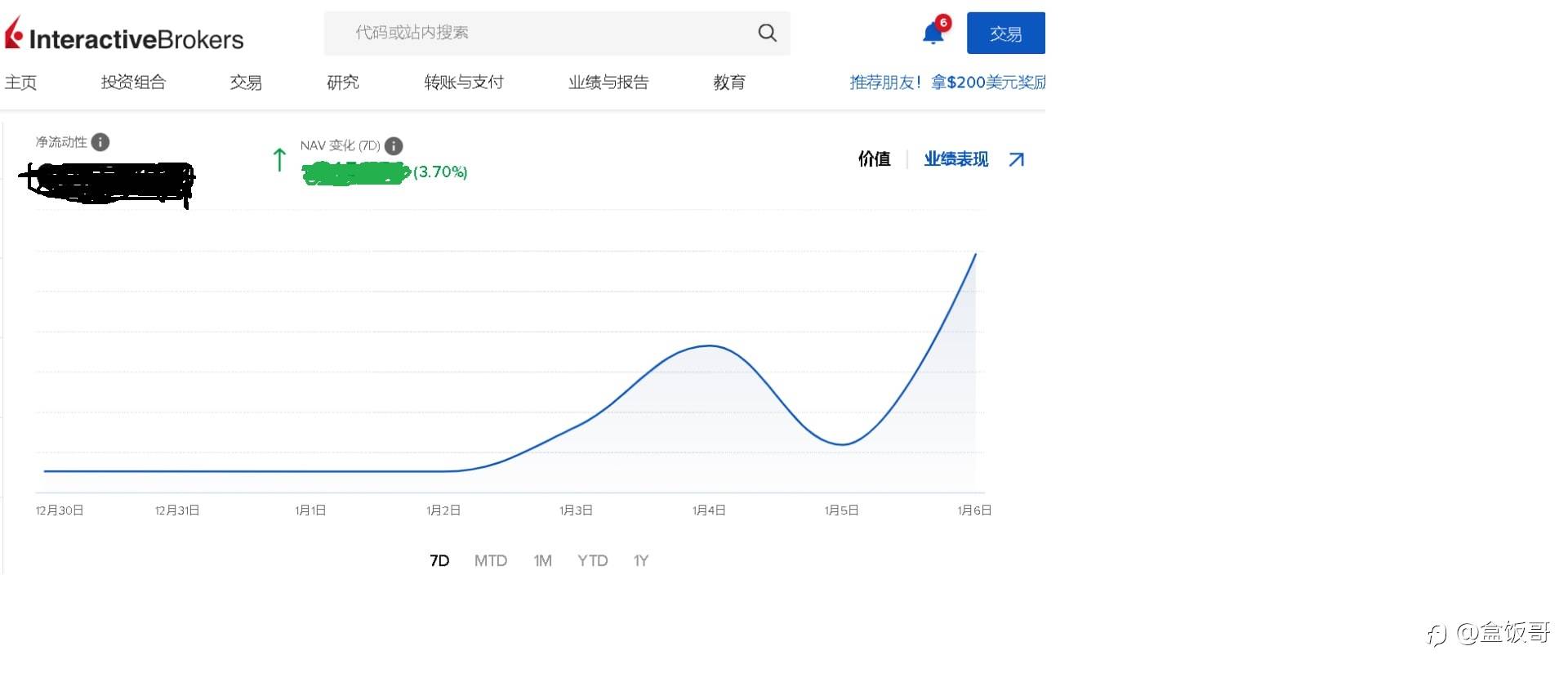Open the 研究 menu item
The width and height of the screenshot is (1568, 673).
pos(342,82)
